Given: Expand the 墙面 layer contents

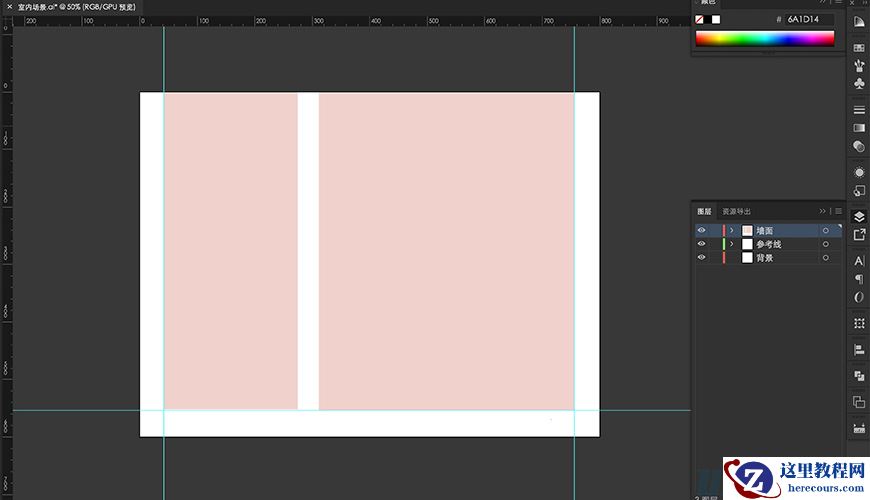Looking at the screenshot, I should (x=732, y=231).
